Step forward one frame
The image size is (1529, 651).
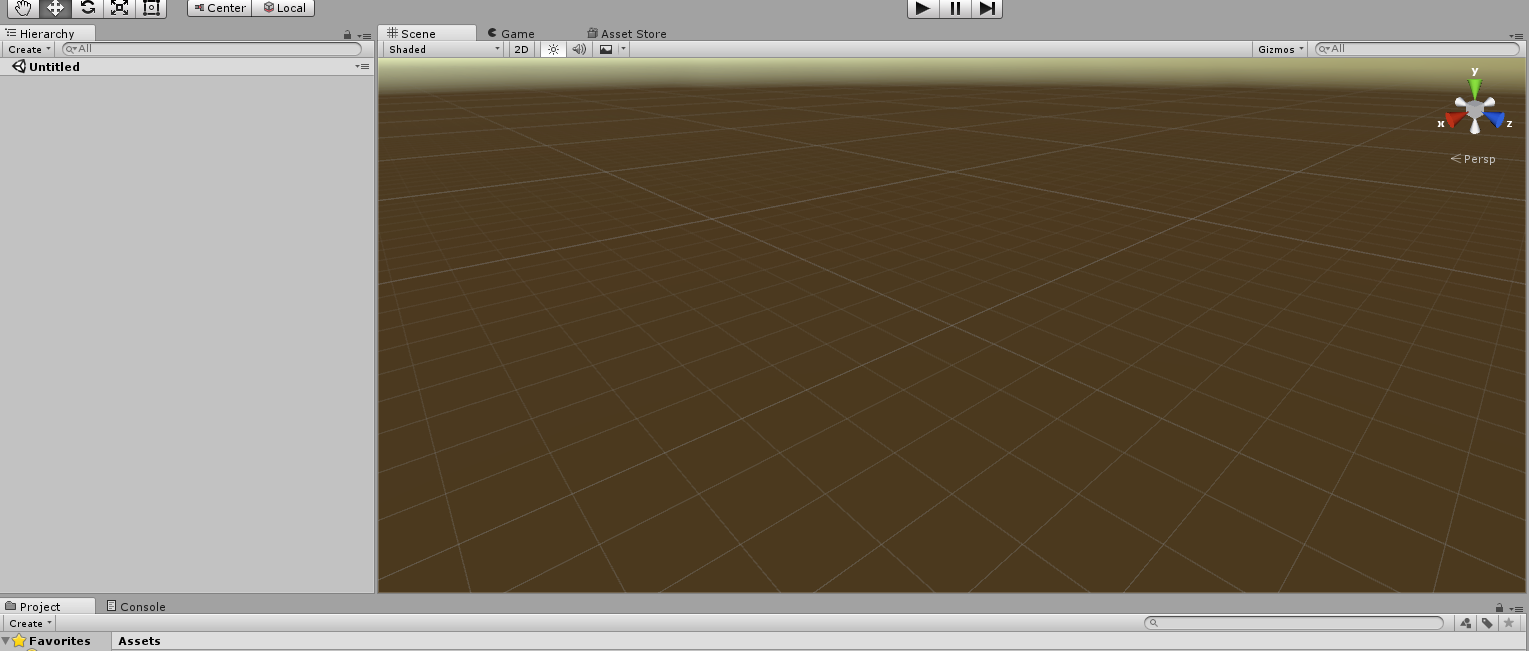987,8
